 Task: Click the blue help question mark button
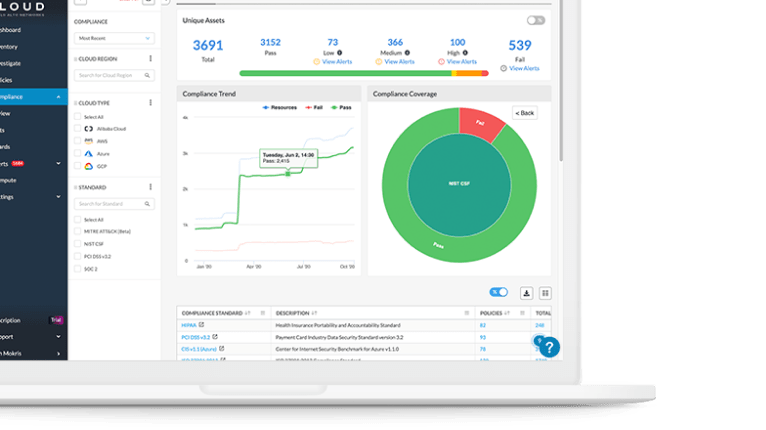[550, 348]
